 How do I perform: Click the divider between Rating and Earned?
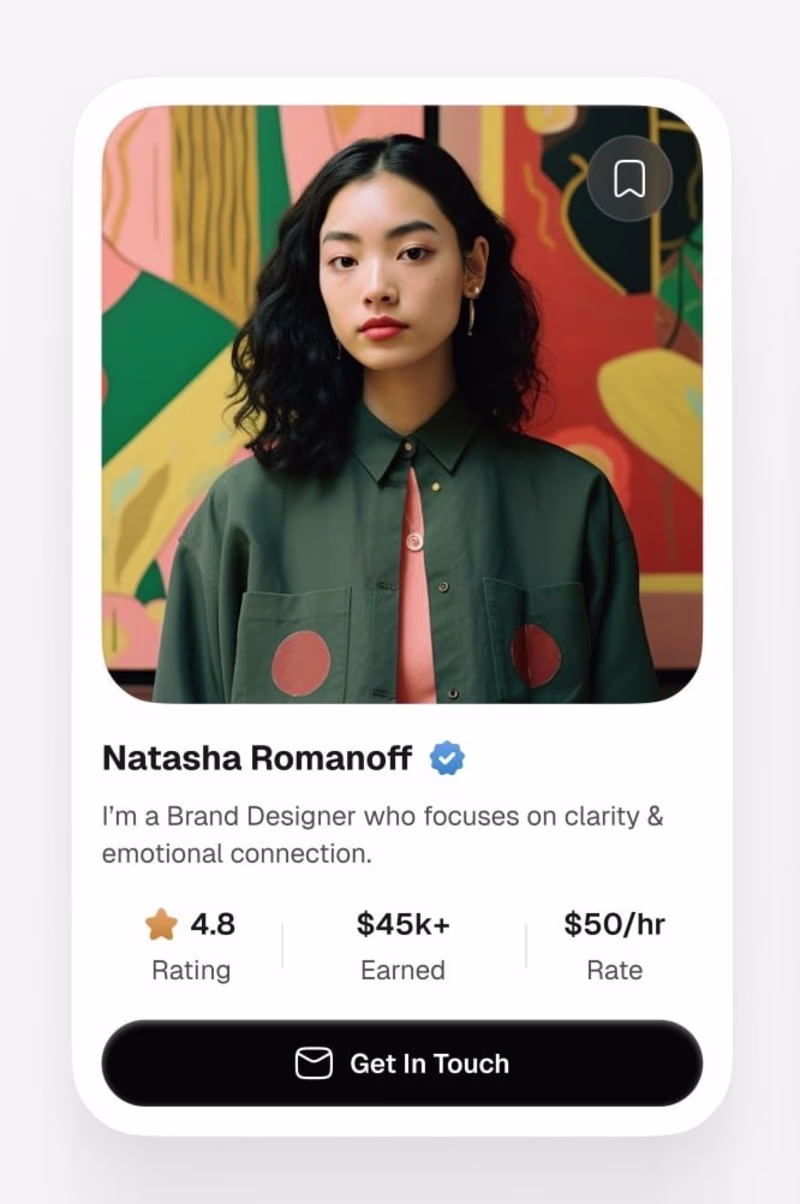point(282,946)
